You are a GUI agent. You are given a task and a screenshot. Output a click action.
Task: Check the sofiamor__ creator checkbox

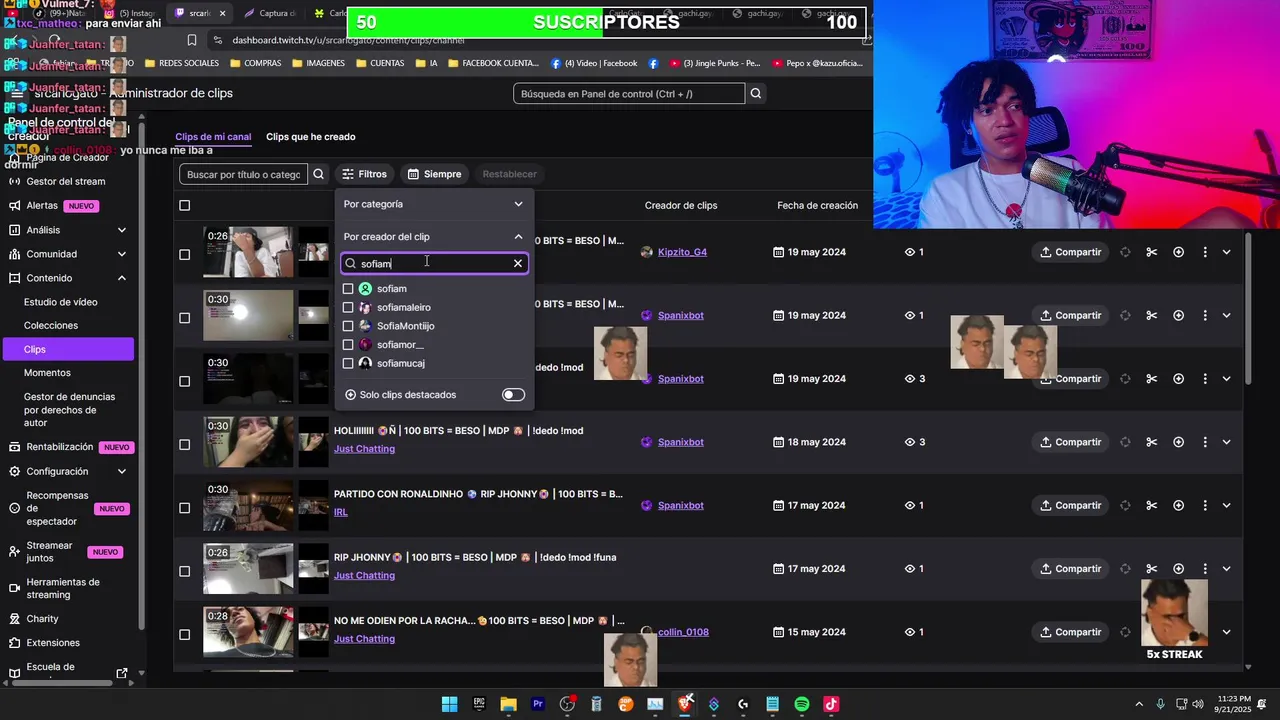point(348,345)
